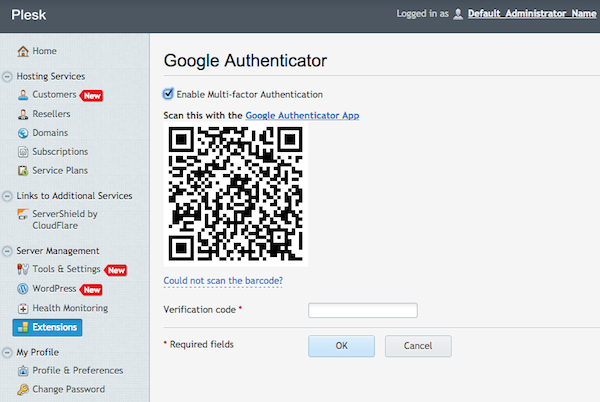Open ServerShield by CloudFlare link

(x=65, y=220)
